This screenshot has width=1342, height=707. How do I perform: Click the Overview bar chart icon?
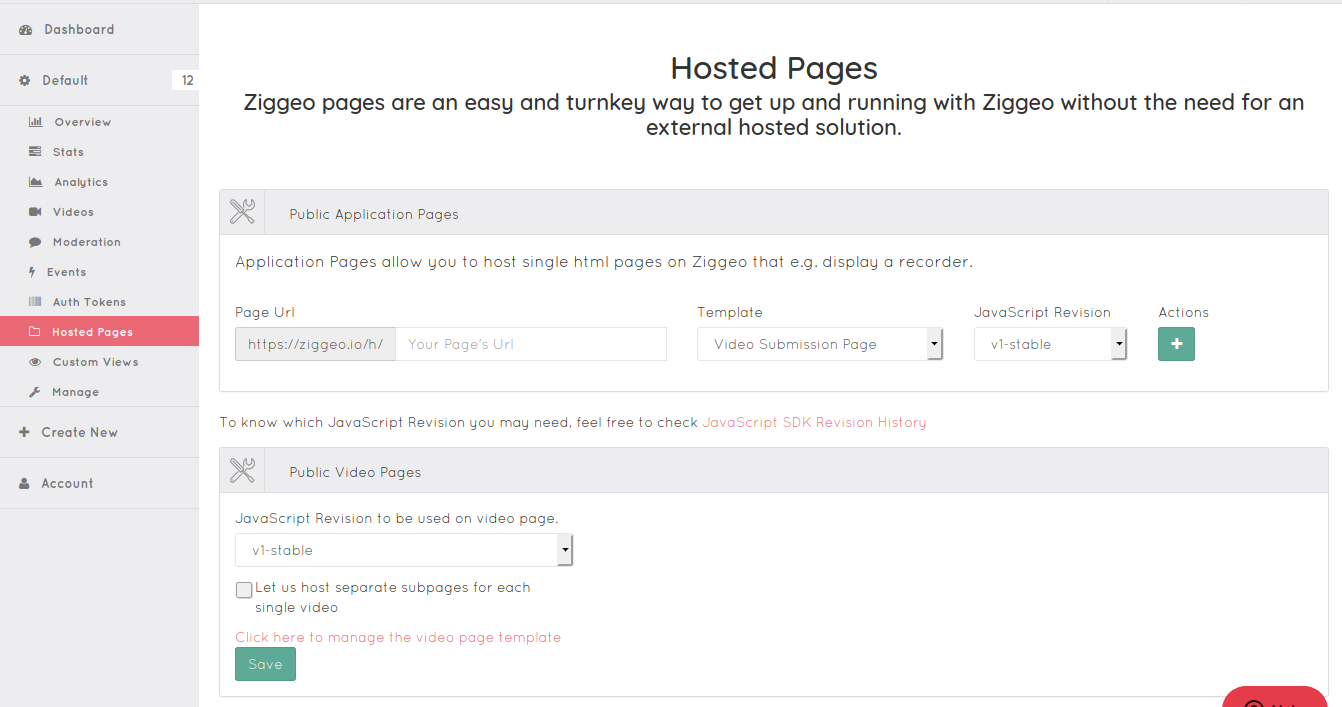click(x=35, y=122)
